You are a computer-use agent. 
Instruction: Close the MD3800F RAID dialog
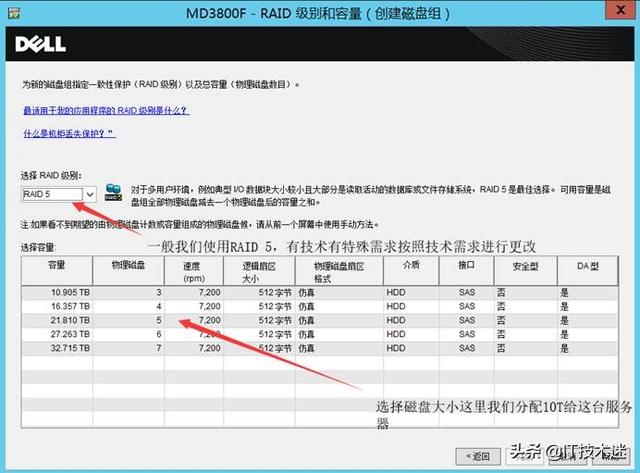(620, 10)
